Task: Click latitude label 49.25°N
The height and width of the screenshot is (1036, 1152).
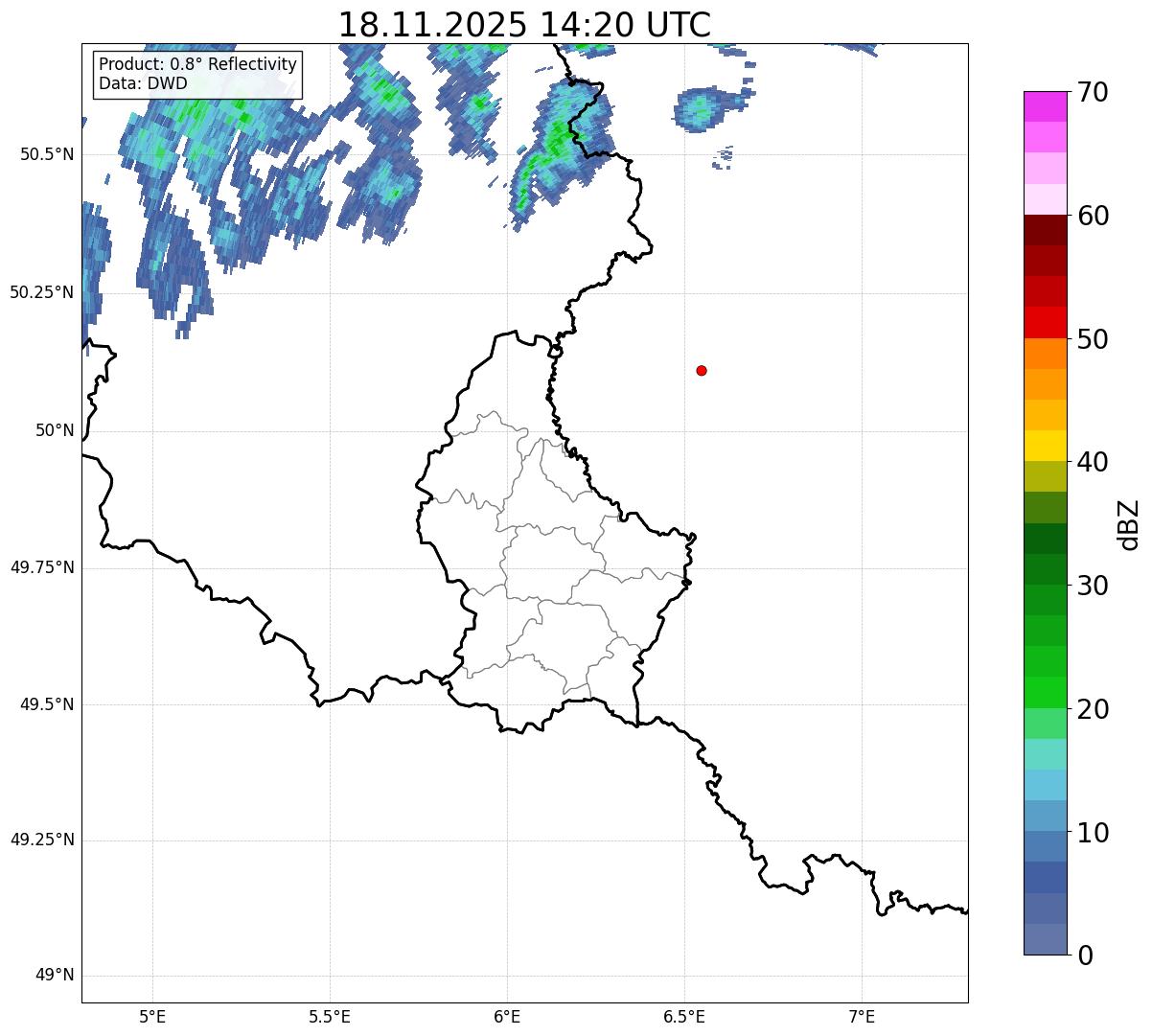Action: [42, 840]
